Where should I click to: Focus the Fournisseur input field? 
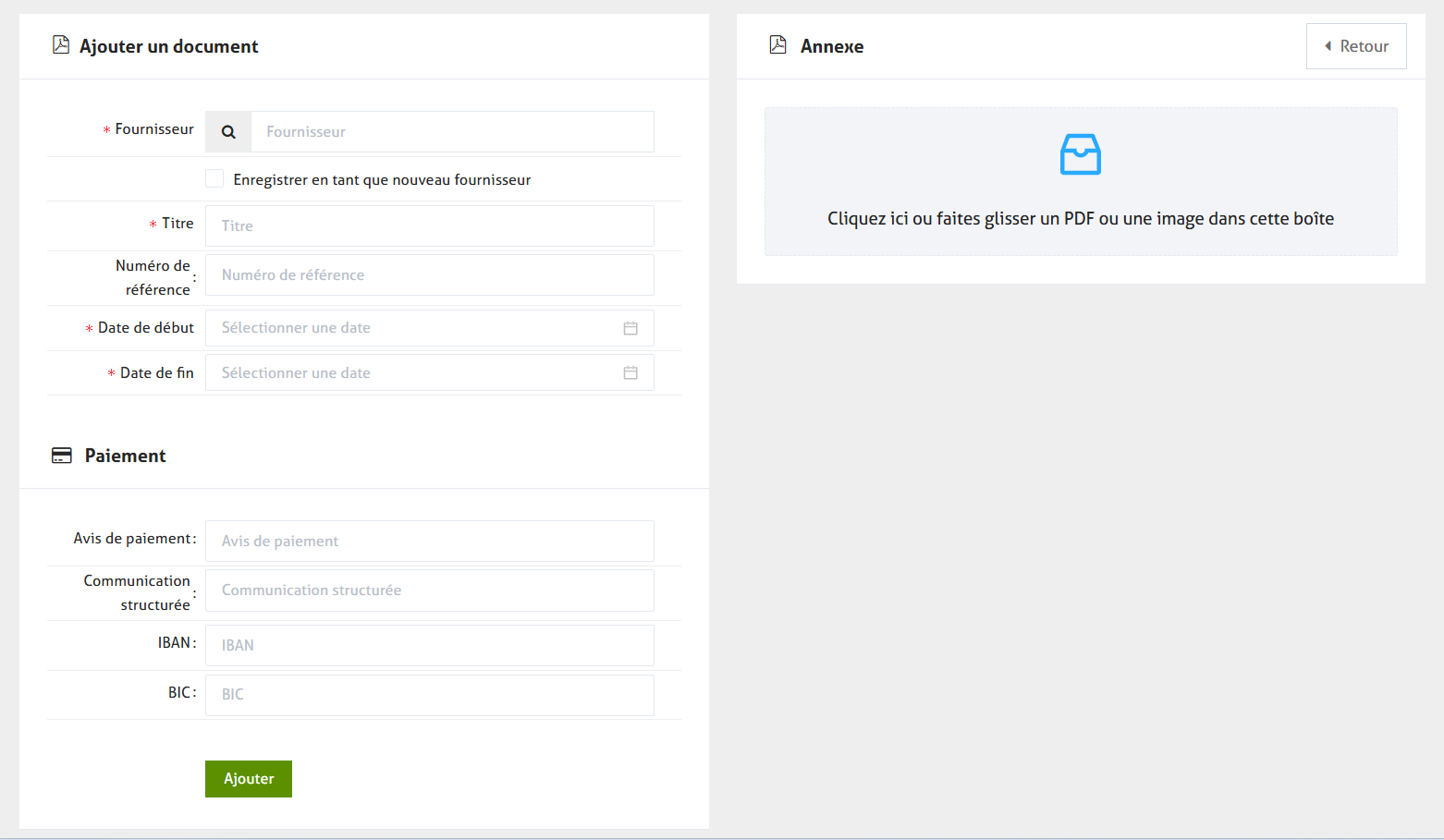tap(451, 132)
